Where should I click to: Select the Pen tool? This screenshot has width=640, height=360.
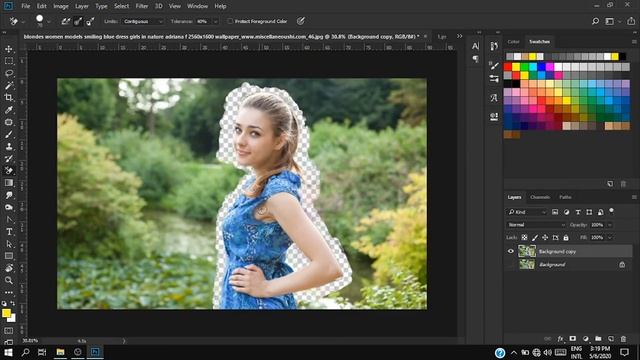click(9, 220)
